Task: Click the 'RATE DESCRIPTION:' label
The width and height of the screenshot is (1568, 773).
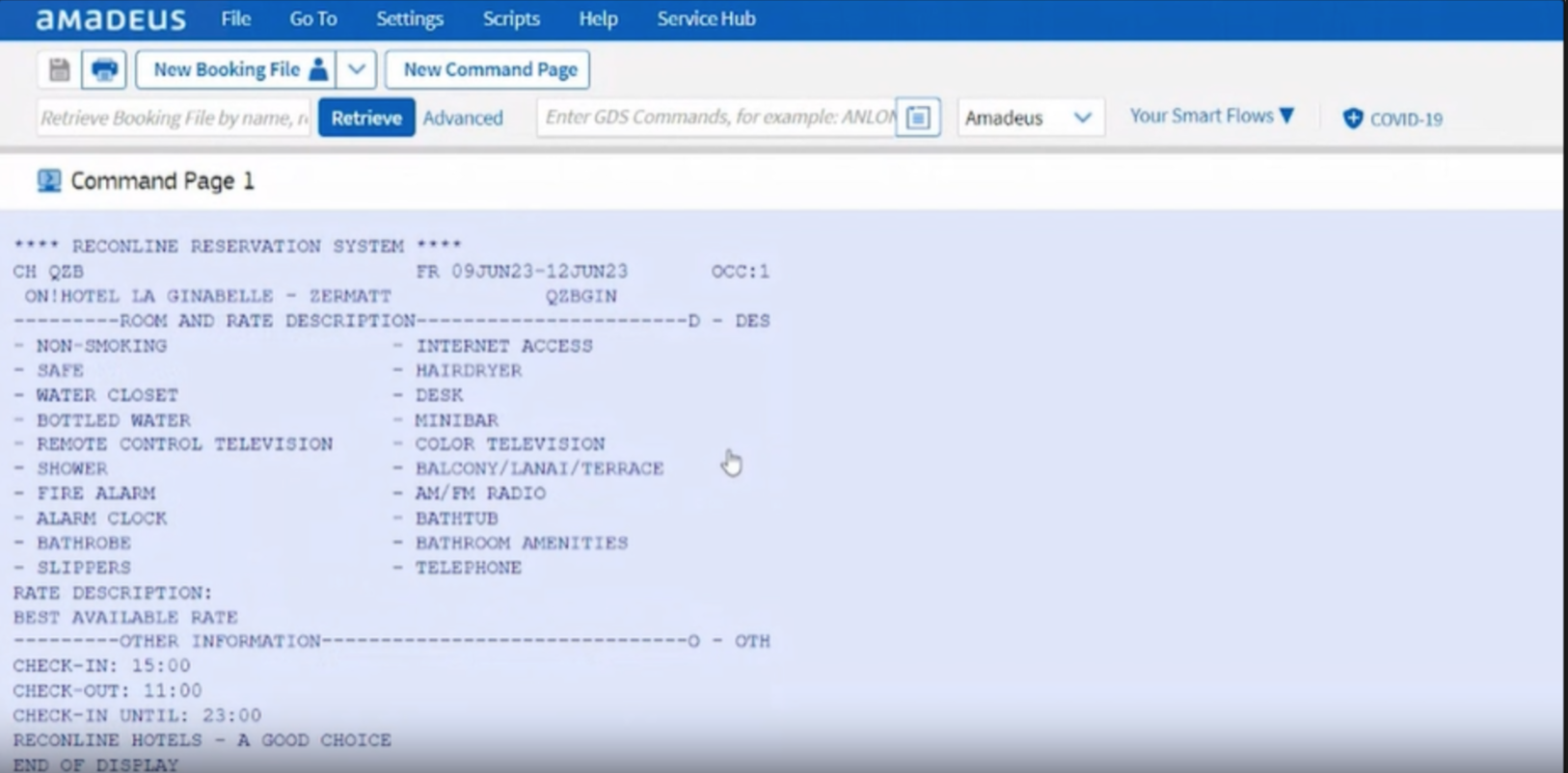Action: click(x=113, y=593)
